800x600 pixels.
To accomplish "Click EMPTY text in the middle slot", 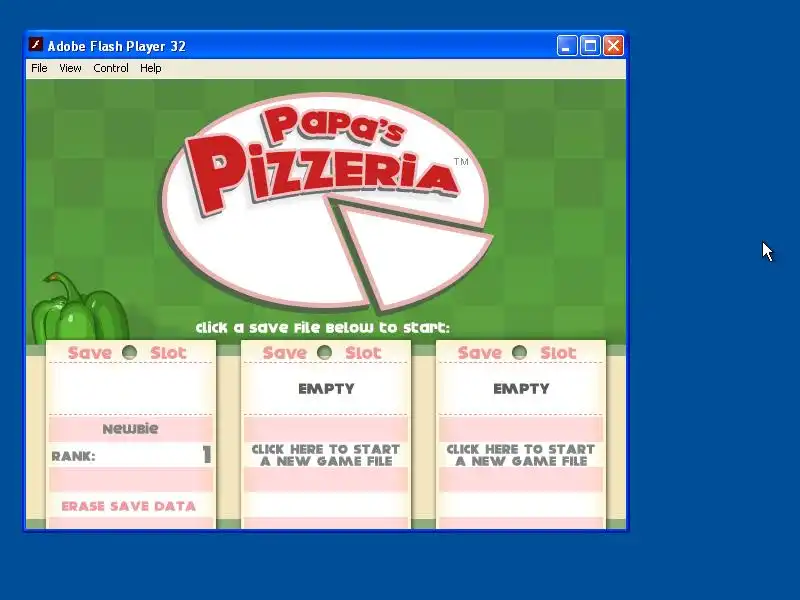I will (x=326, y=389).
